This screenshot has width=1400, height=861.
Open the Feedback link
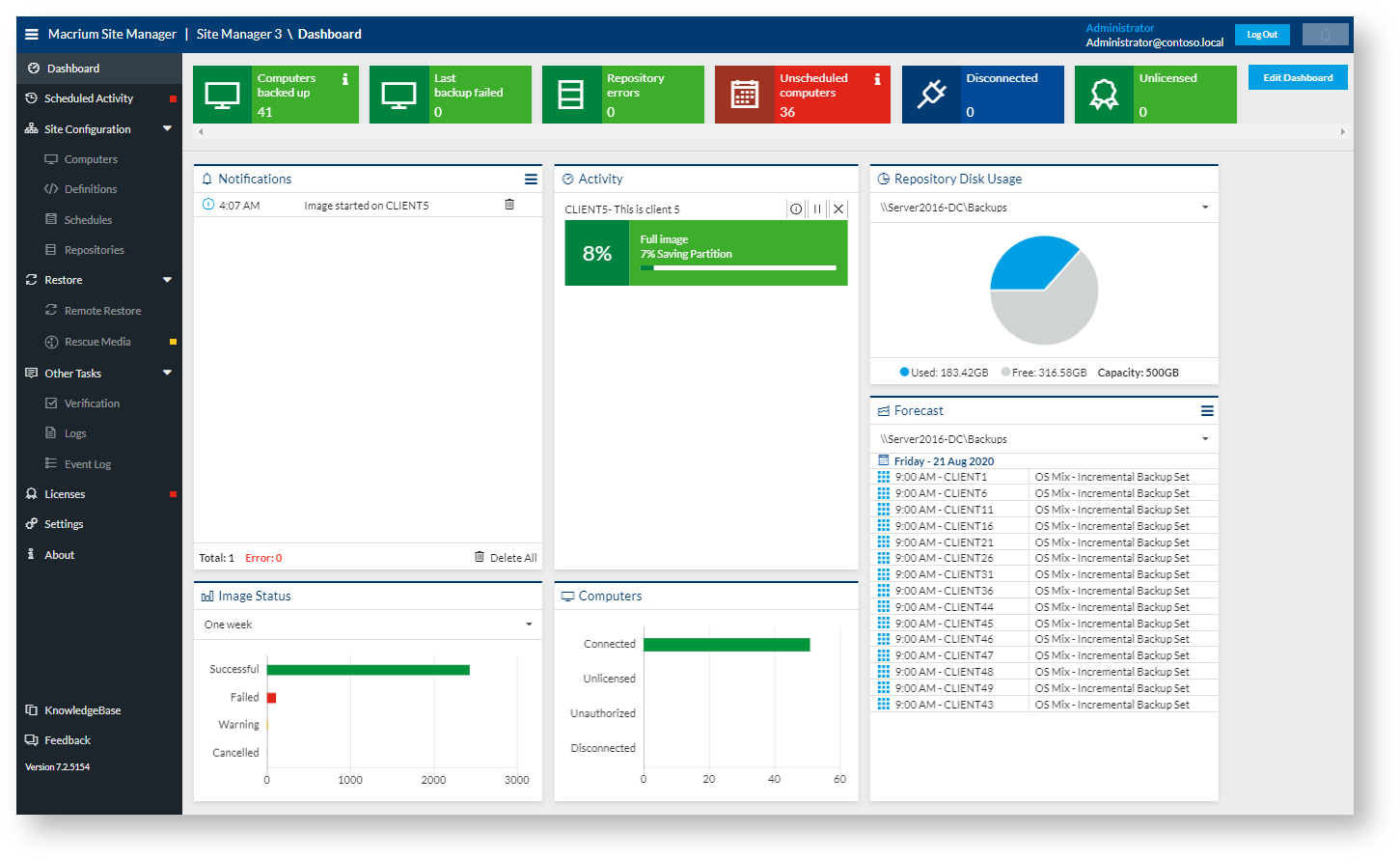[67, 740]
